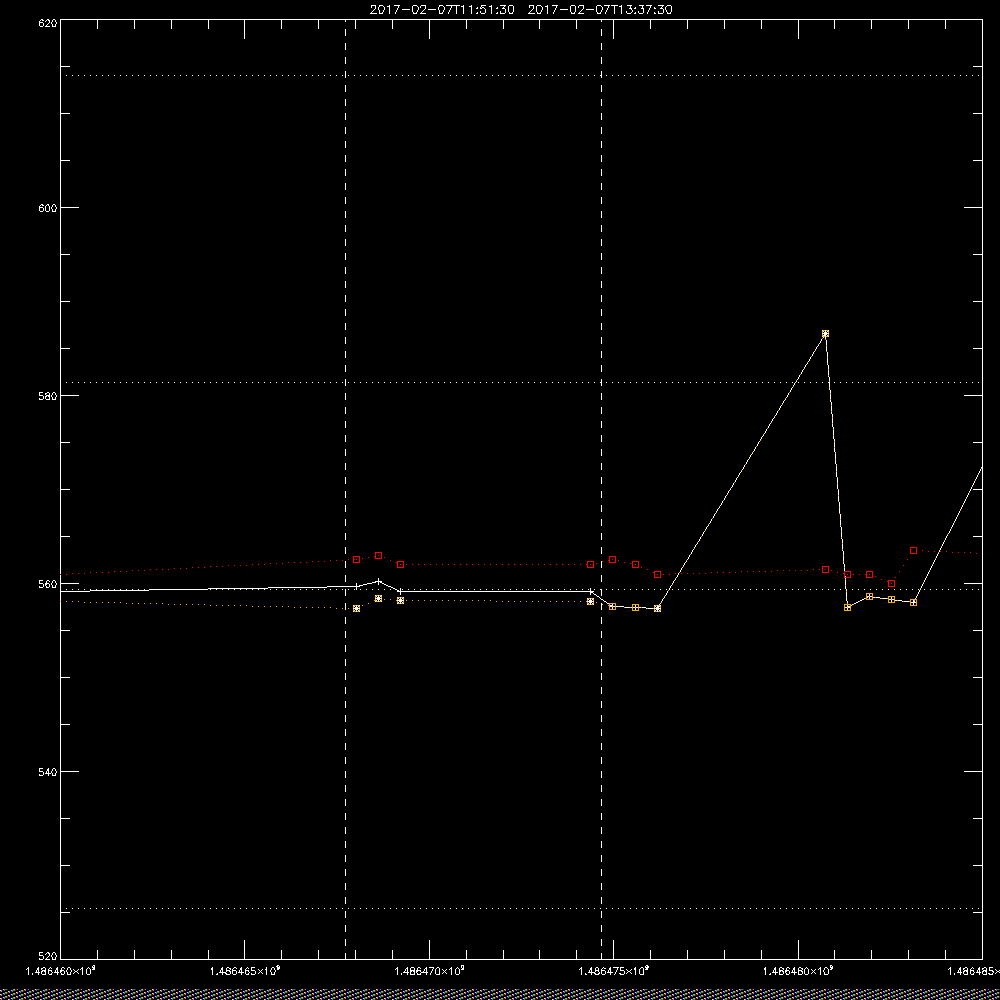Click the y-axis label 580
Screen dimensions: 1000x1000
pos(48,395)
